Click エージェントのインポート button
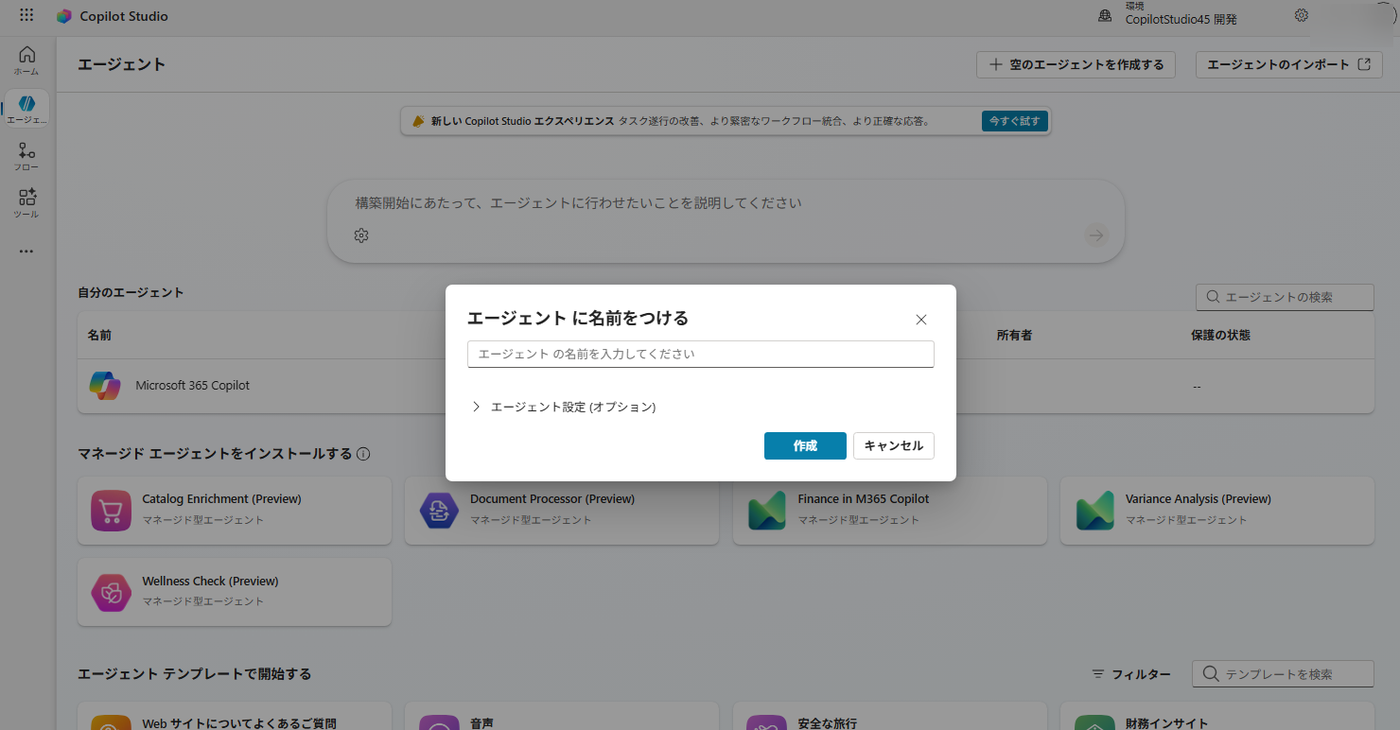The height and width of the screenshot is (730, 1400). click(1289, 65)
